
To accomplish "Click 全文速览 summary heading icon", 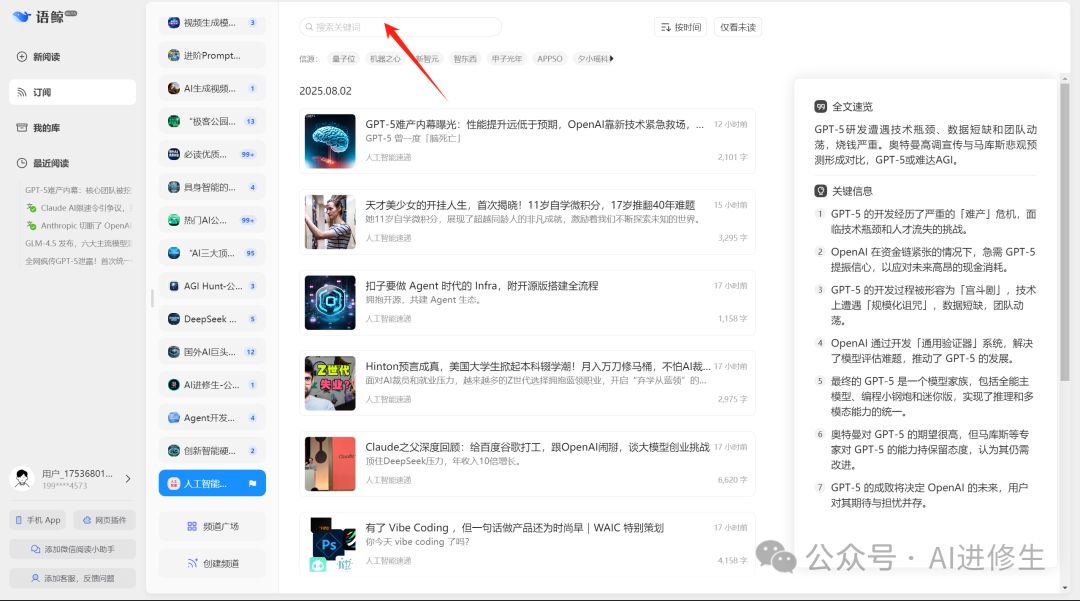I will coord(820,107).
